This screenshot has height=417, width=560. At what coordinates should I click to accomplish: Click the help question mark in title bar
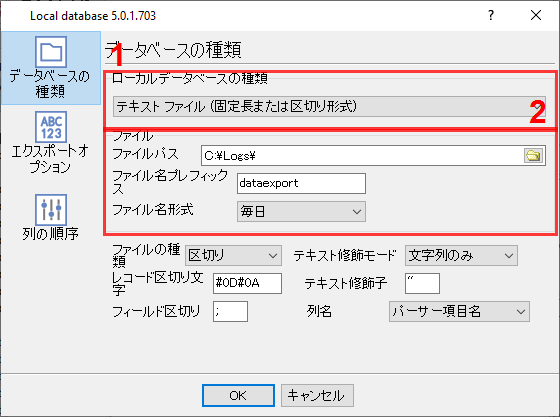pyautogui.click(x=491, y=15)
